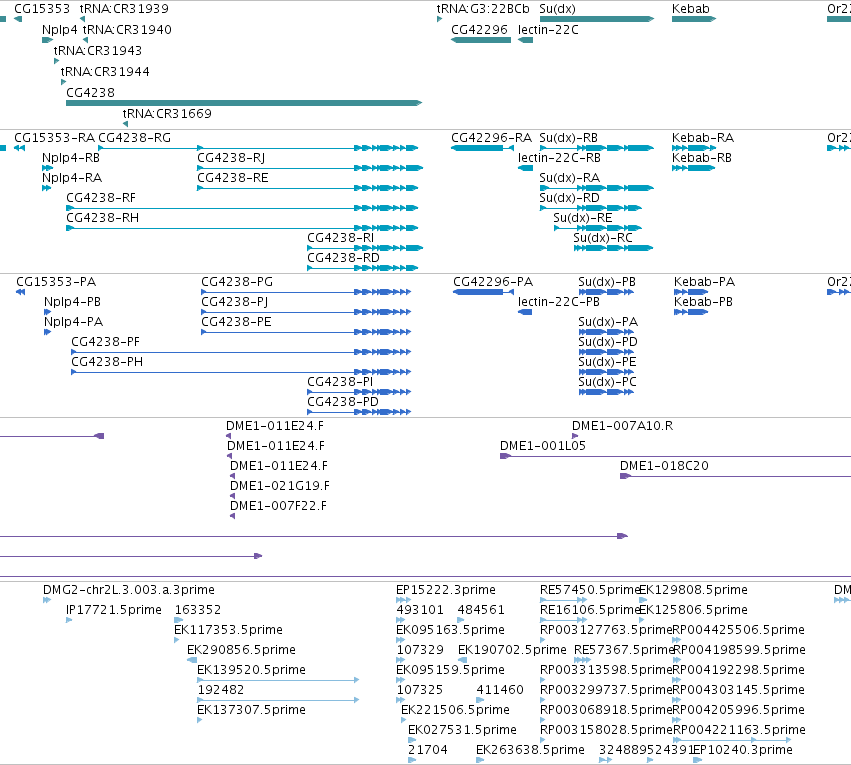Select the CG4238-PD protein label
The height and width of the screenshot is (765, 851).
(342, 402)
